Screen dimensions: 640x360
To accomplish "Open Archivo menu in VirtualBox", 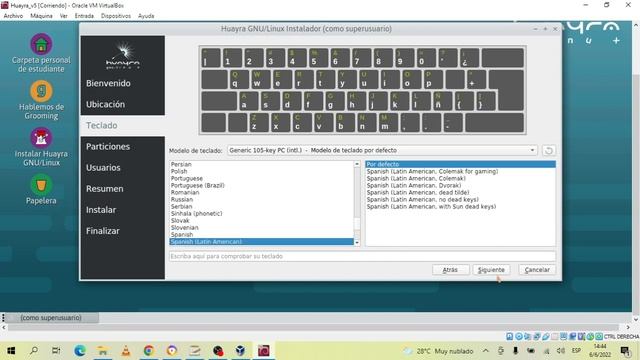I will pos(13,16).
